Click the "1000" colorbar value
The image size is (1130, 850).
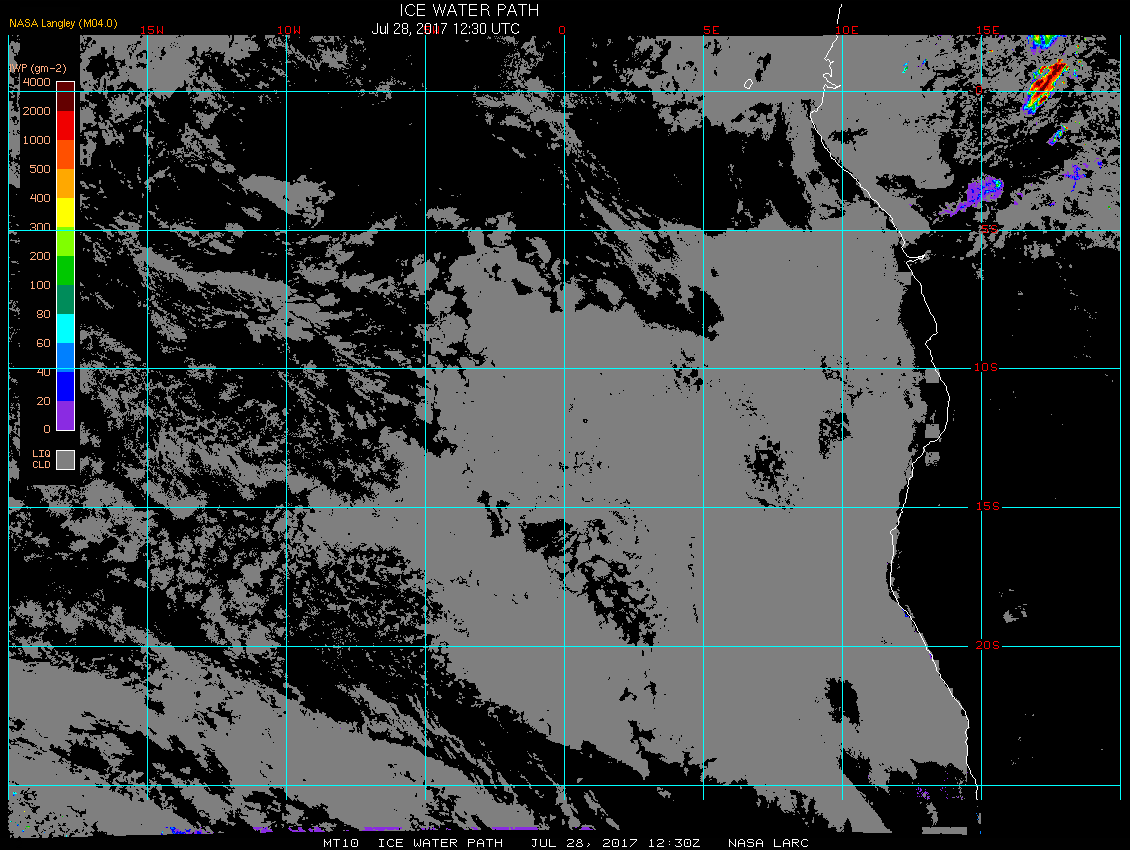tap(37, 140)
